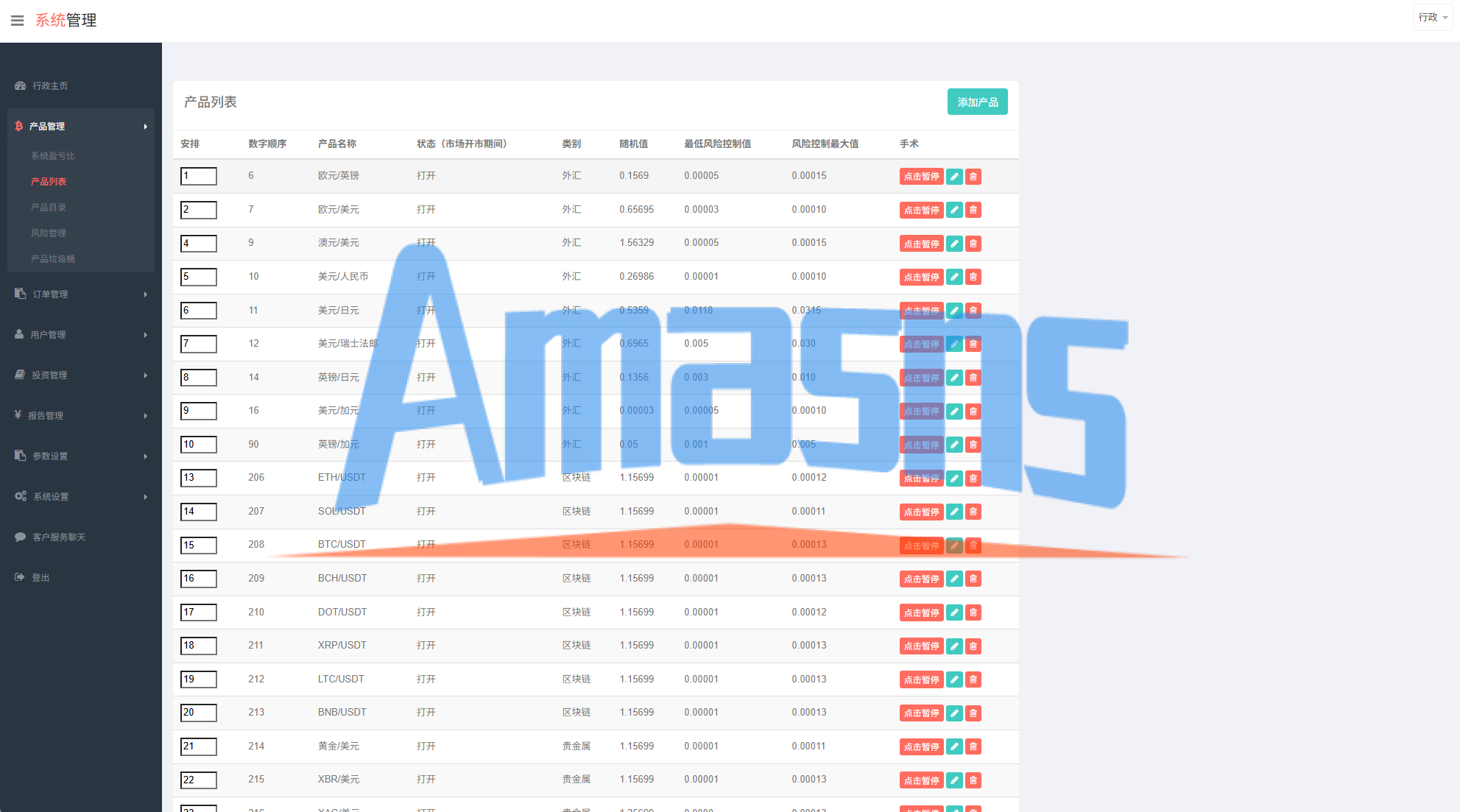Toggle 点击暂停 for LTC/USDT row
1460x812 pixels.
click(x=921, y=679)
